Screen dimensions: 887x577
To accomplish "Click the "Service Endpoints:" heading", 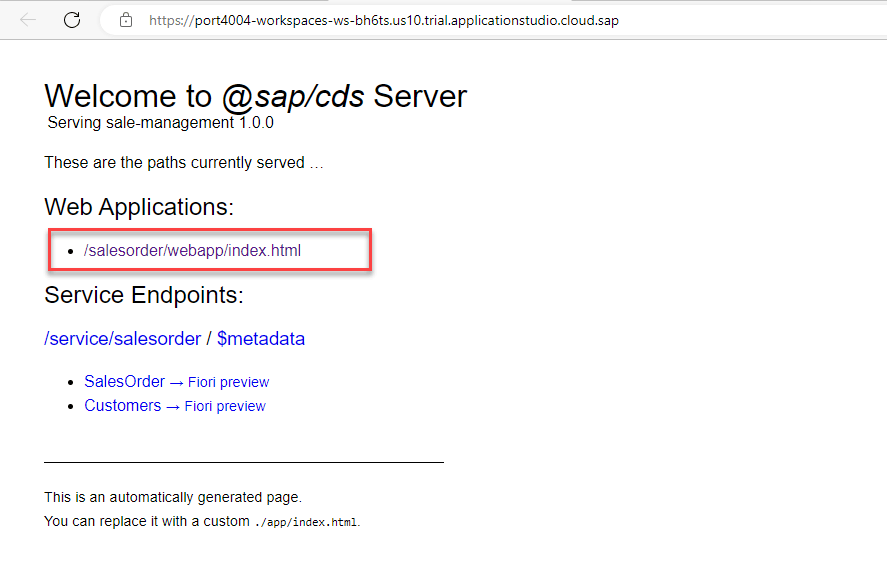I will [144, 295].
